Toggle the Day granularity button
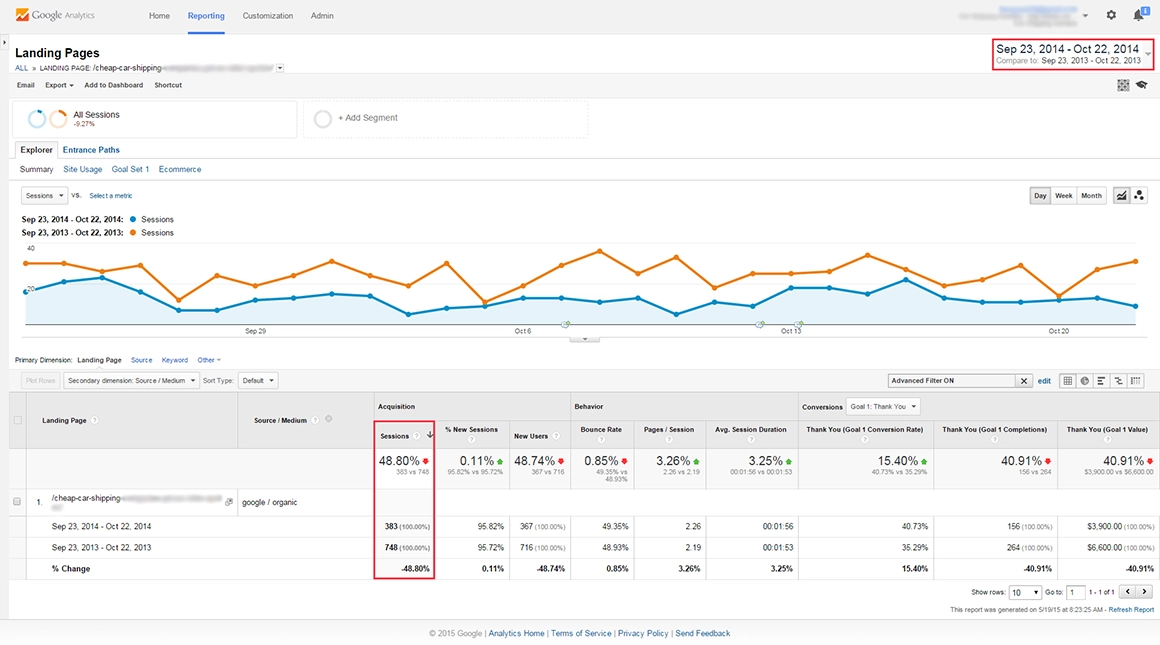The height and width of the screenshot is (645, 1160). [x=1040, y=196]
